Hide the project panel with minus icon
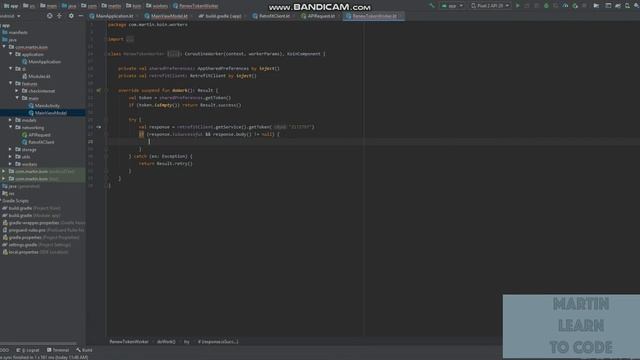The height and width of the screenshot is (360, 640). tap(80, 16)
